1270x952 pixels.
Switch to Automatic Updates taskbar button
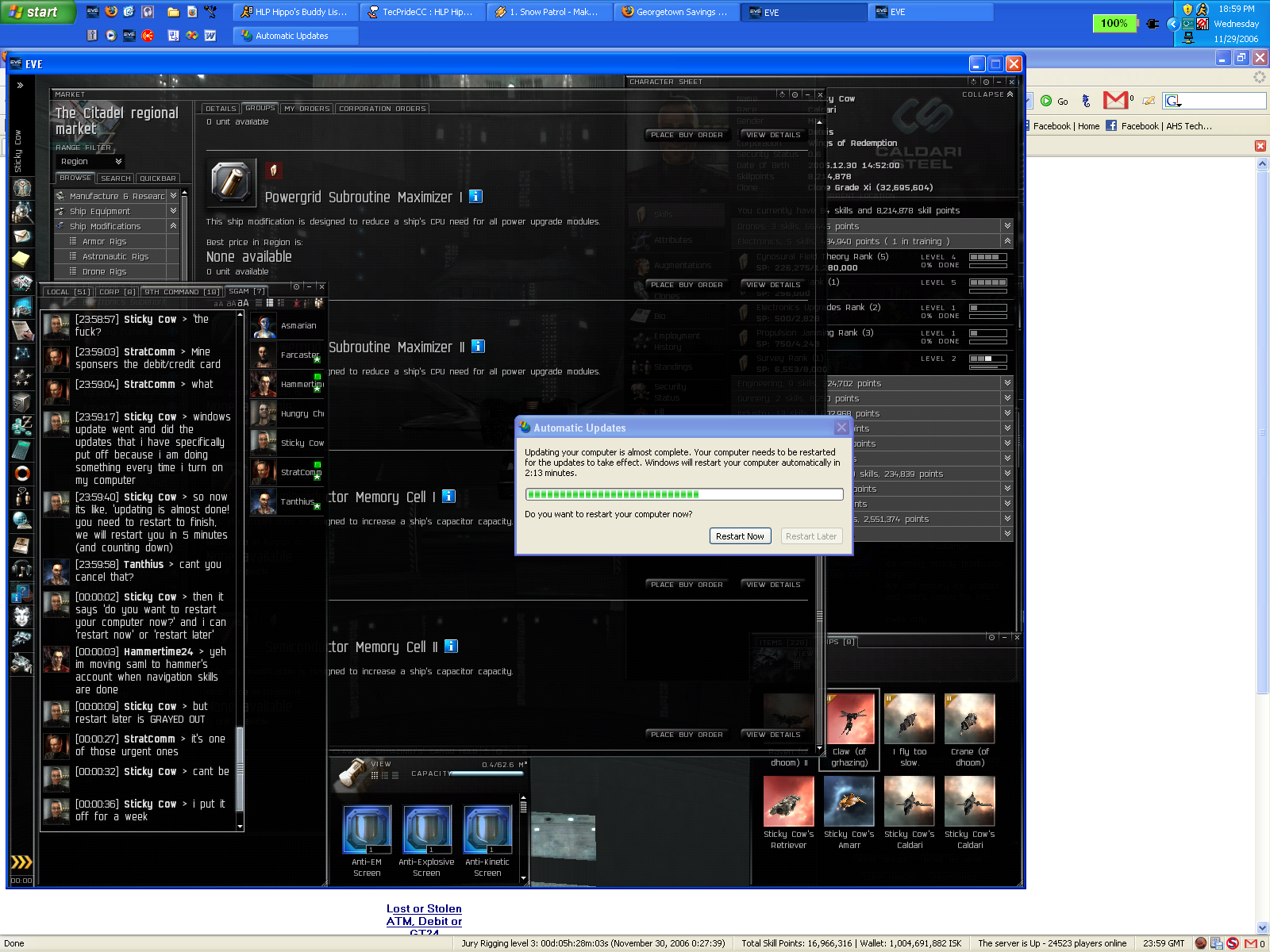point(296,36)
